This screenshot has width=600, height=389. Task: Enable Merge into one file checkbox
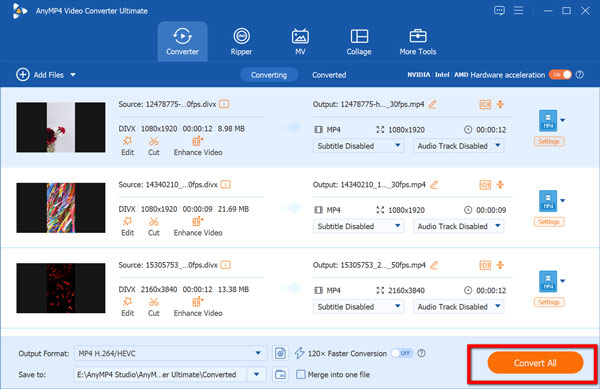[301, 374]
